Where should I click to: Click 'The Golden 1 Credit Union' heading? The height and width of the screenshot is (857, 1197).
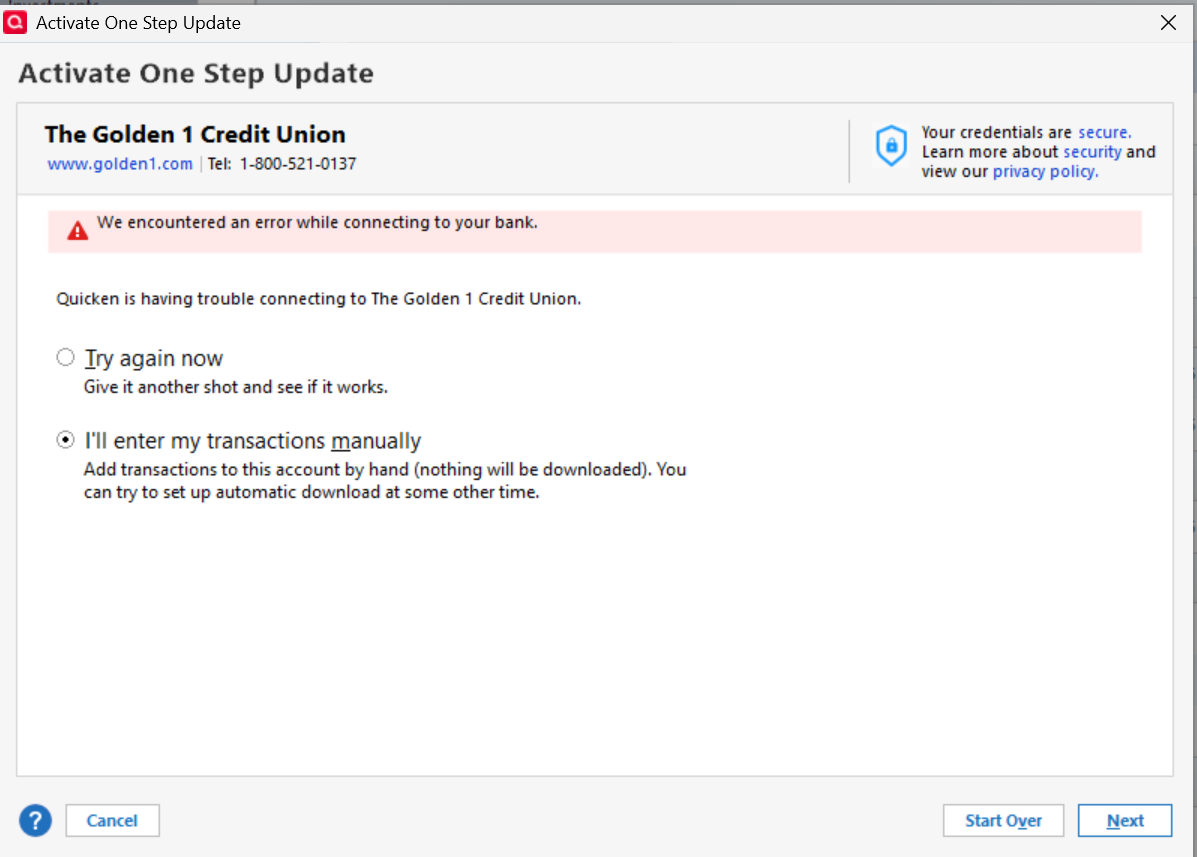(x=195, y=134)
